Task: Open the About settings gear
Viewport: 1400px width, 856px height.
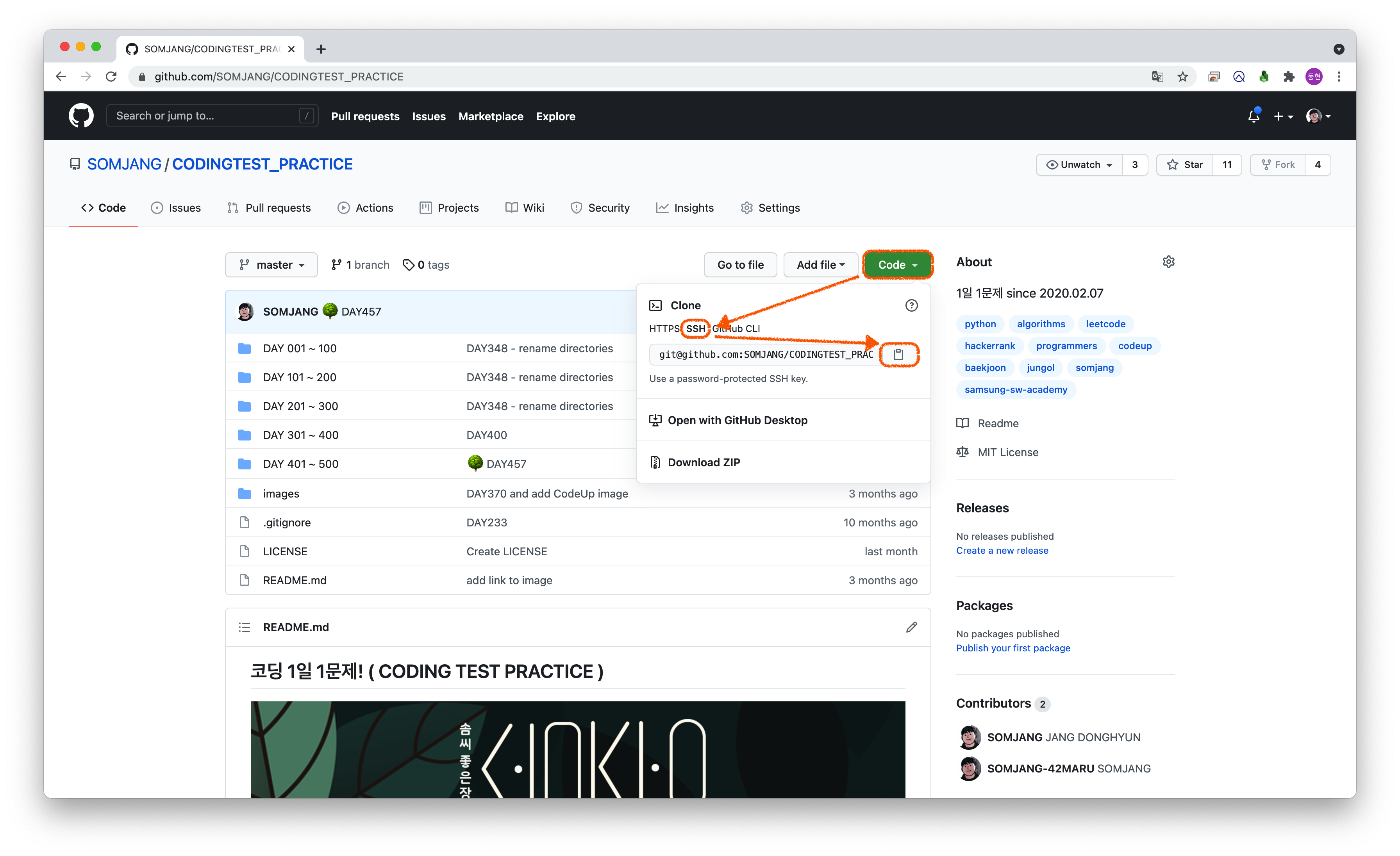Action: click(1168, 262)
